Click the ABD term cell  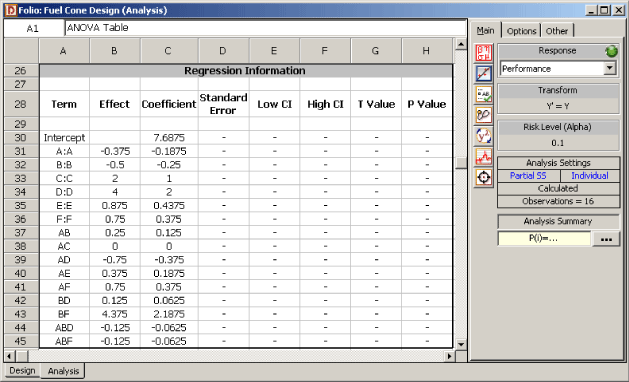[x=64, y=327]
